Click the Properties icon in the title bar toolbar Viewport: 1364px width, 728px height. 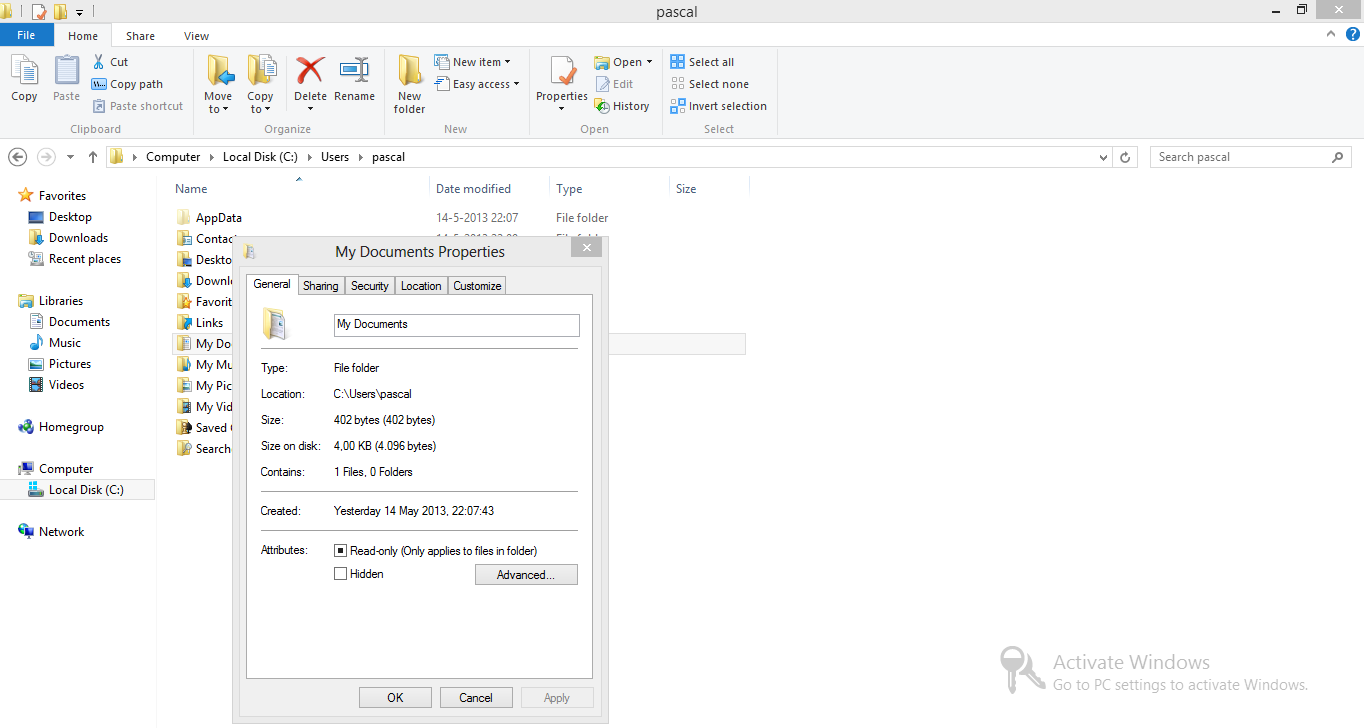[x=39, y=12]
